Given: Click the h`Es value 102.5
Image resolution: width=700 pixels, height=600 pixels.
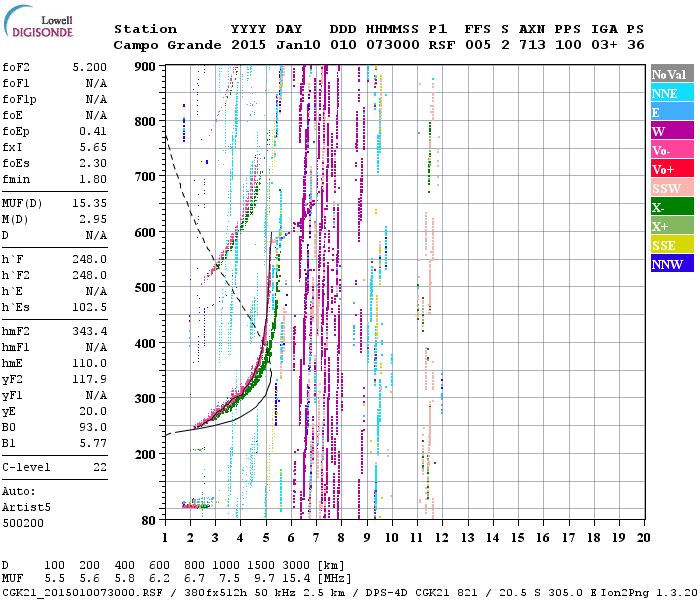Looking at the screenshot, I should pyautogui.click(x=90, y=308).
